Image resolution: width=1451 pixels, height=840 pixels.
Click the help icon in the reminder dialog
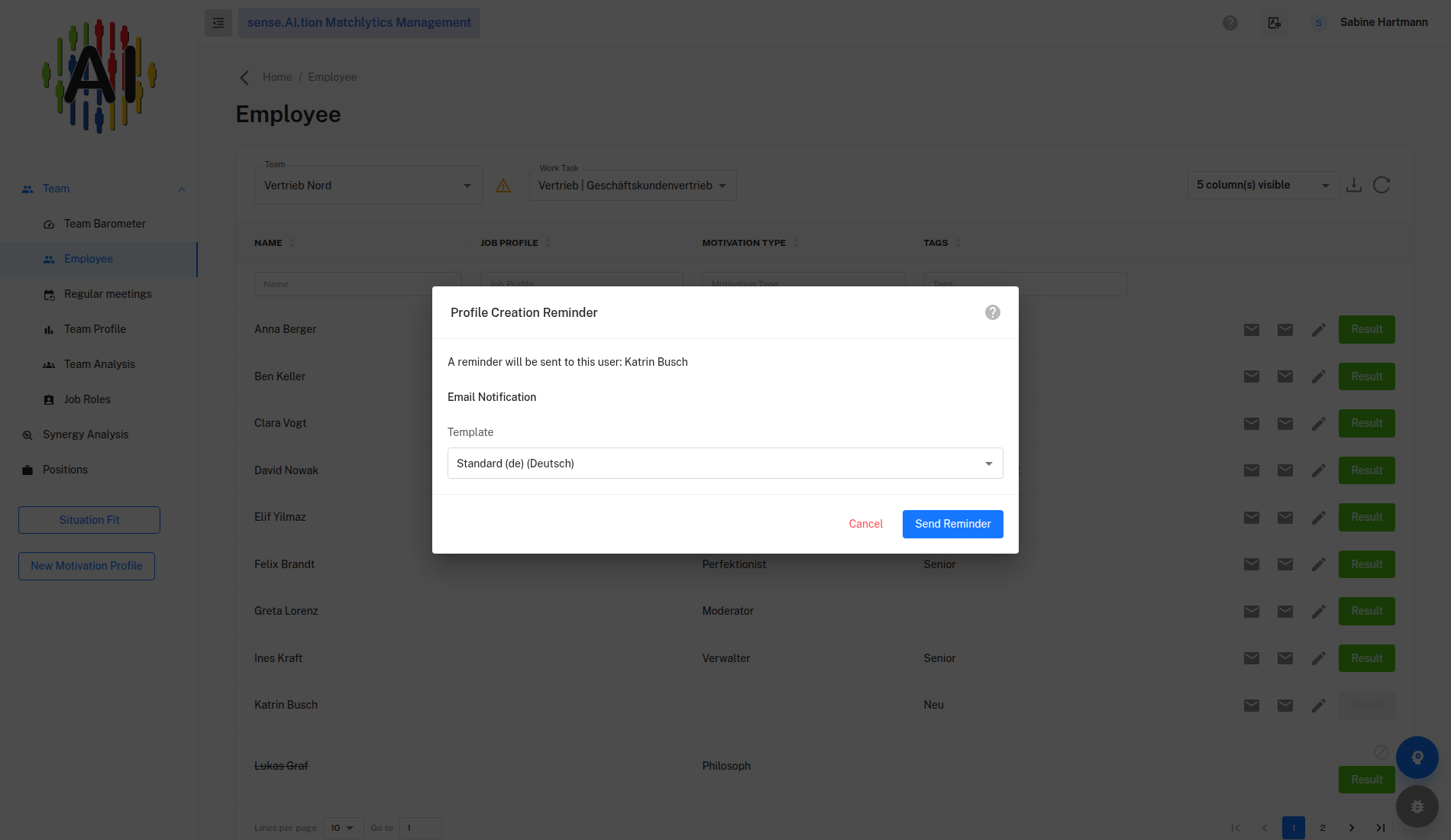point(992,312)
